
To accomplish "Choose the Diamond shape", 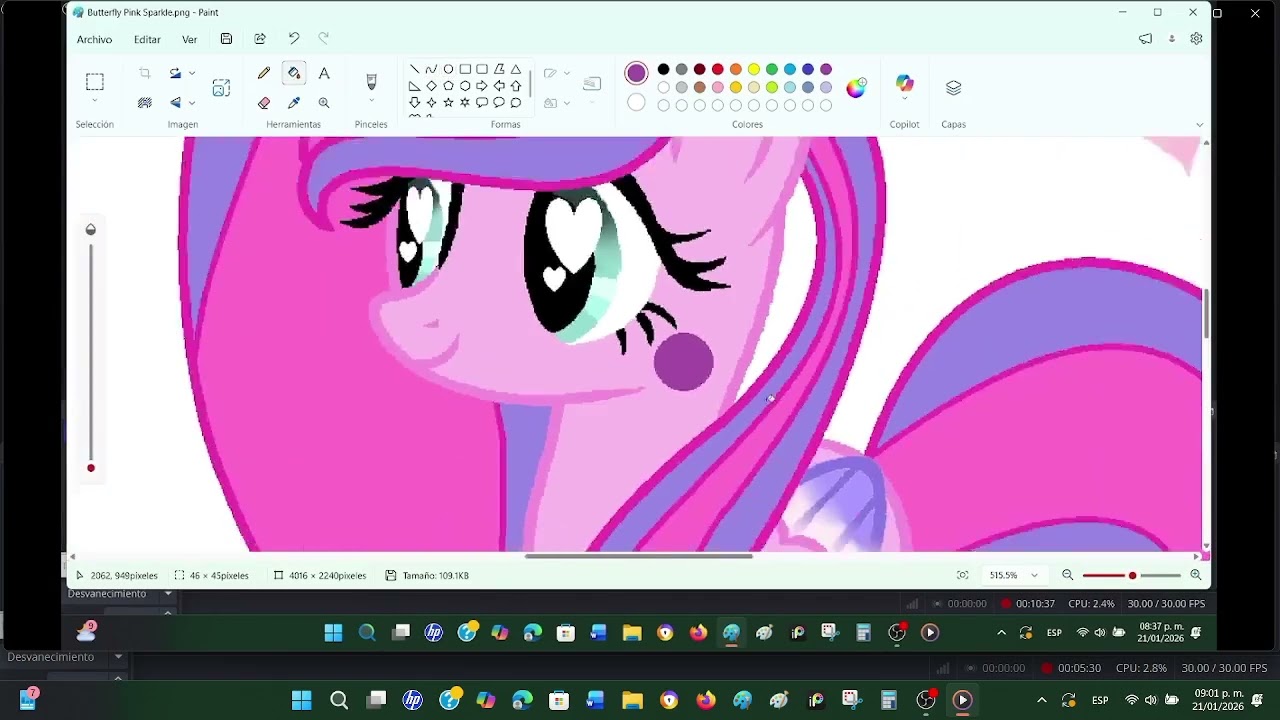I will coord(431,86).
